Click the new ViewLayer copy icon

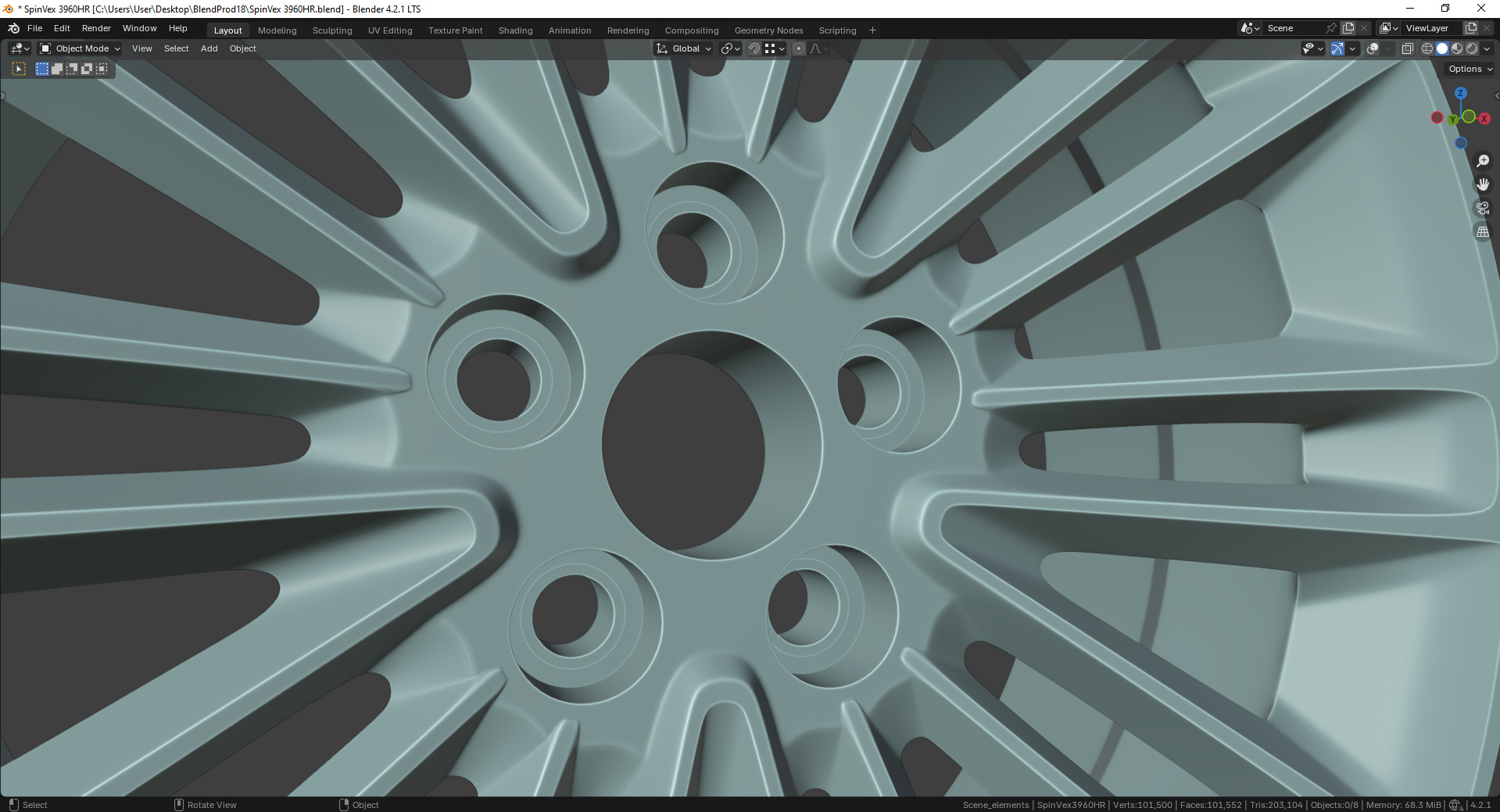click(x=1471, y=28)
